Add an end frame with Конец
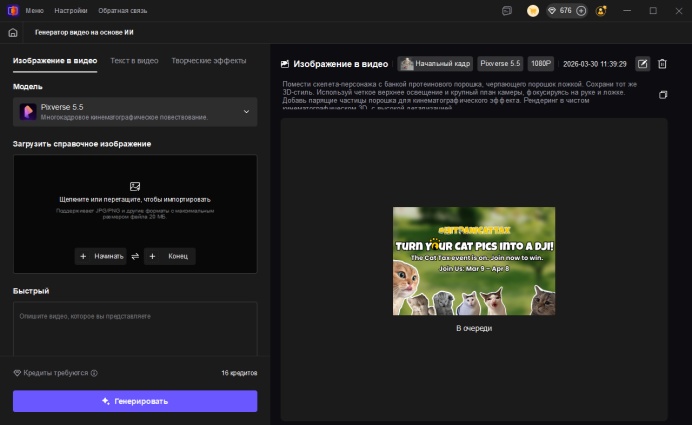Screen dimensions: 692x425 coord(169,256)
